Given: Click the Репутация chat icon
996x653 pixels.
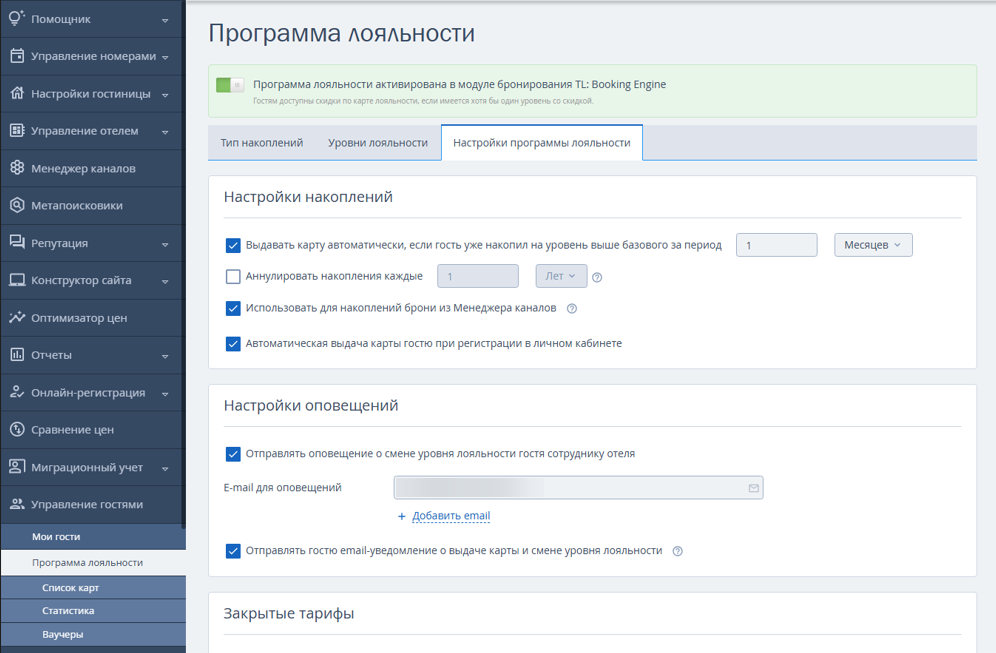Looking at the screenshot, I should pyautogui.click(x=17, y=242).
